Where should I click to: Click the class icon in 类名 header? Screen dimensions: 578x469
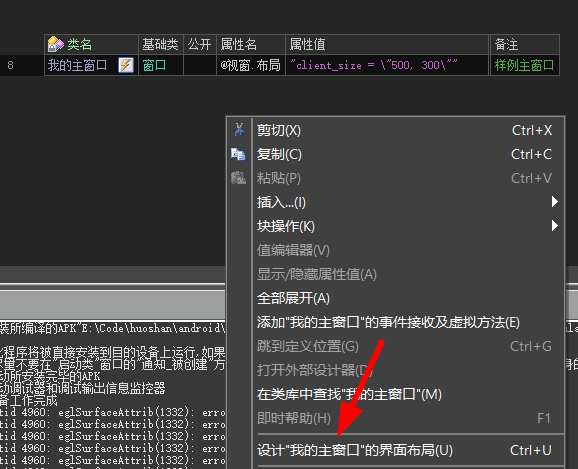pyautogui.click(x=56, y=44)
